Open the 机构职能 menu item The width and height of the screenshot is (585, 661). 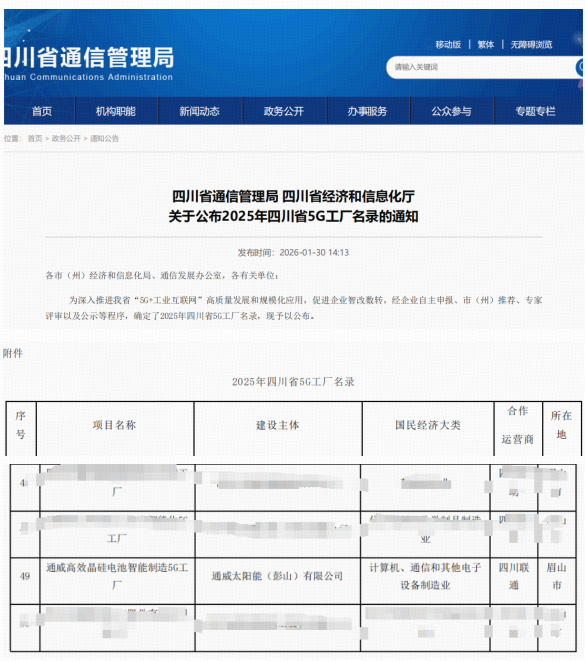[116, 111]
